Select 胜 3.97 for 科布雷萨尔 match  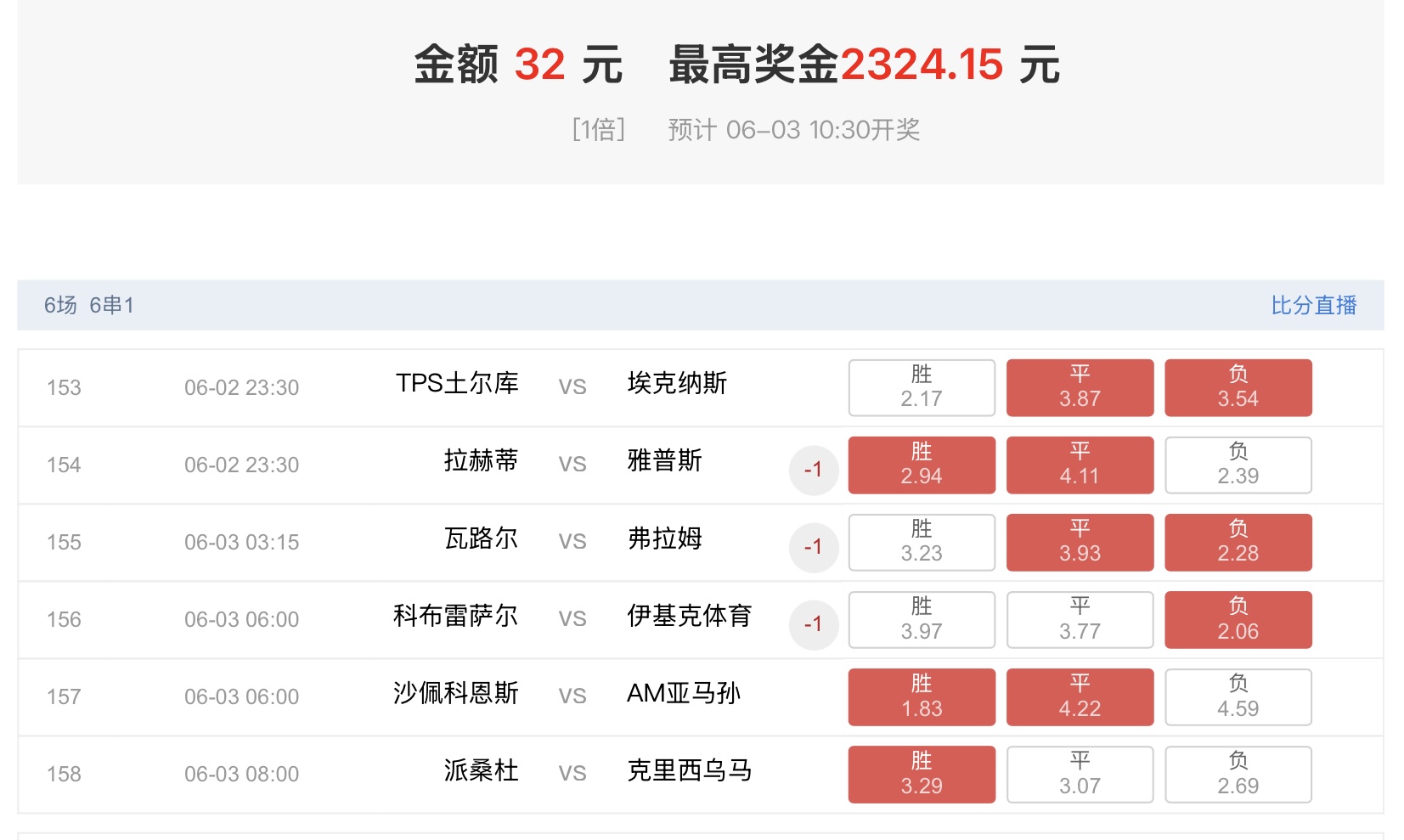[x=922, y=619]
